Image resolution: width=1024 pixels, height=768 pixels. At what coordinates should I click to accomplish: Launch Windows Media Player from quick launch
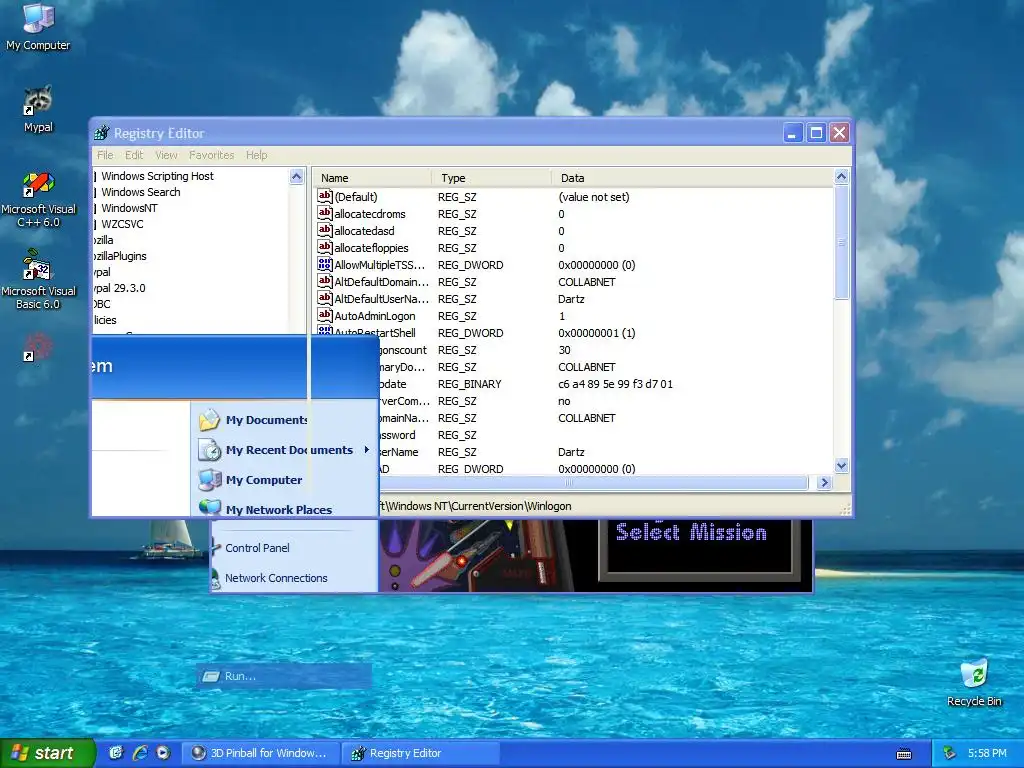(163, 753)
